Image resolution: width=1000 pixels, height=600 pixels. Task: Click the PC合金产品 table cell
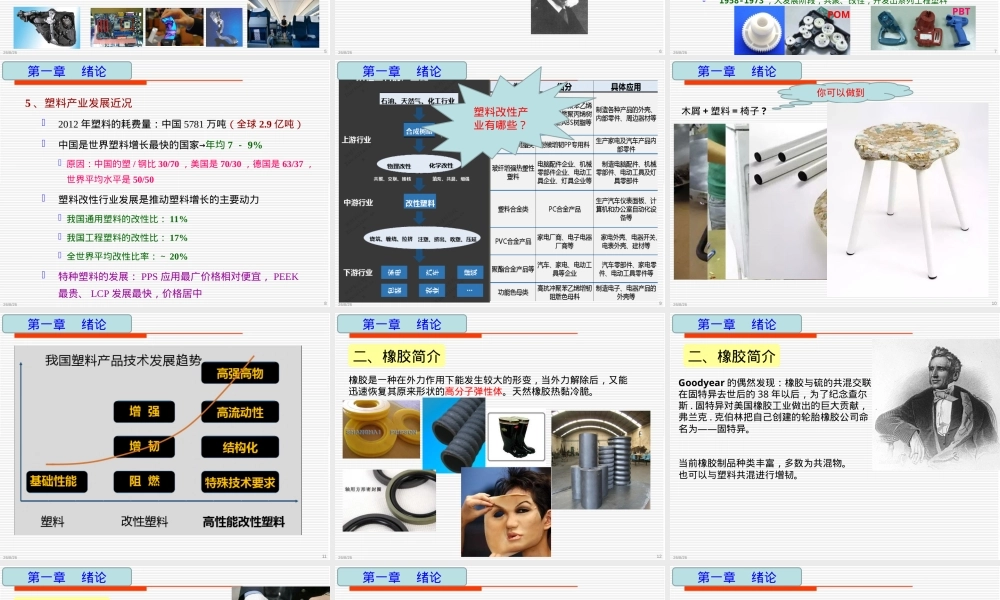pos(564,209)
